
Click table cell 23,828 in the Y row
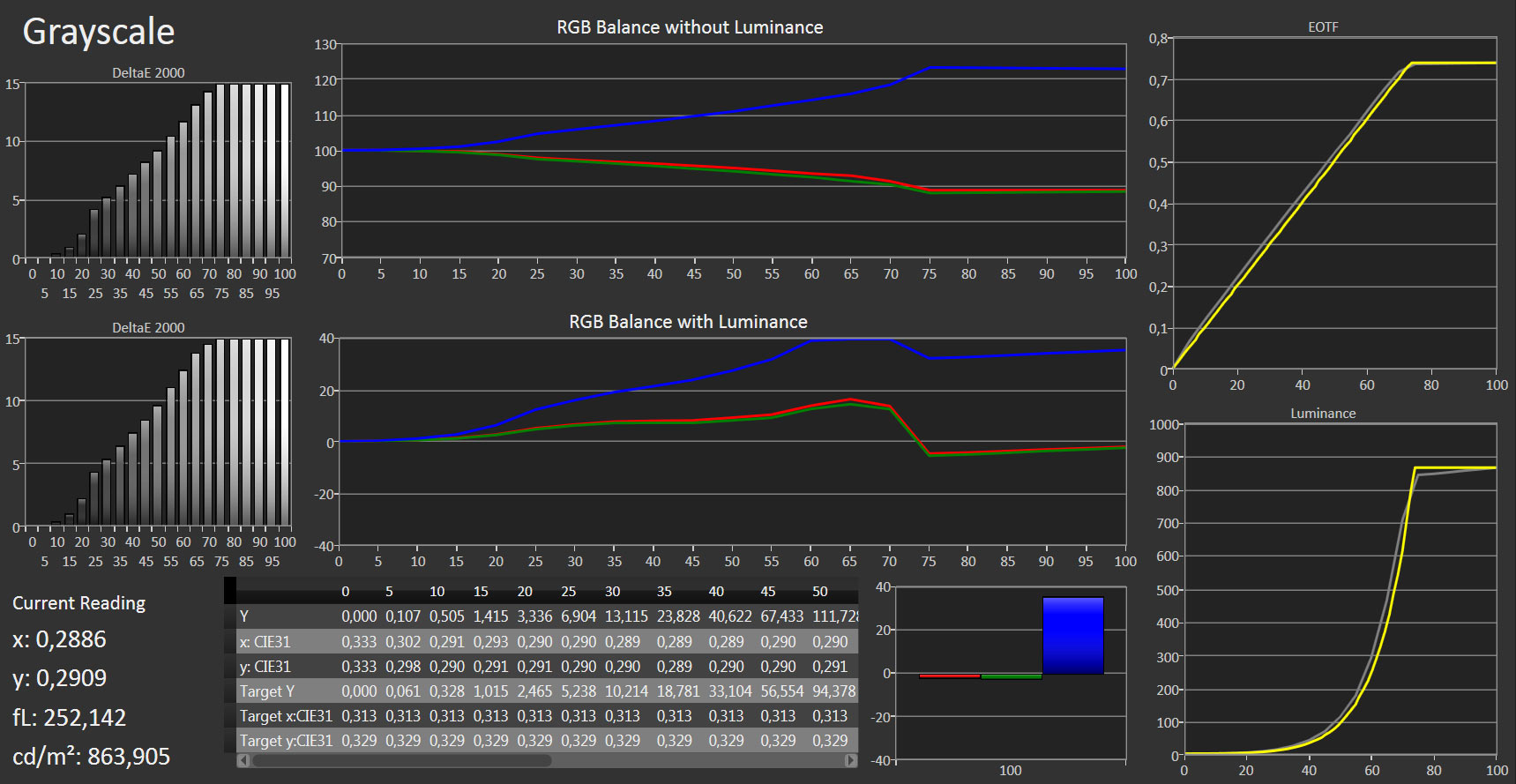pos(678,616)
